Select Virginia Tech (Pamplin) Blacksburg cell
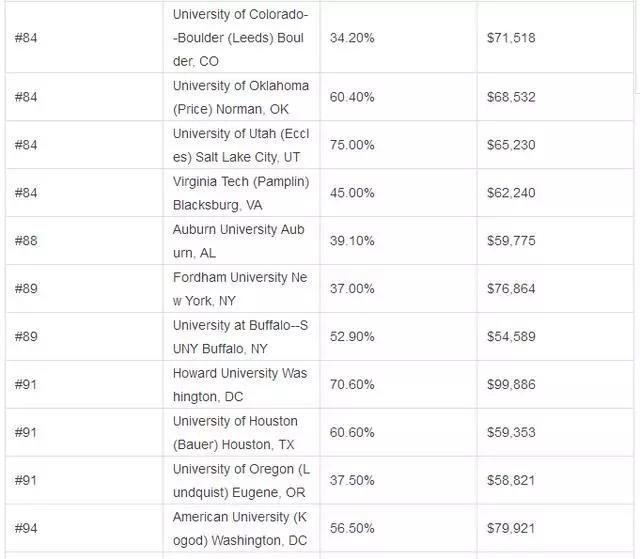 coord(241,193)
